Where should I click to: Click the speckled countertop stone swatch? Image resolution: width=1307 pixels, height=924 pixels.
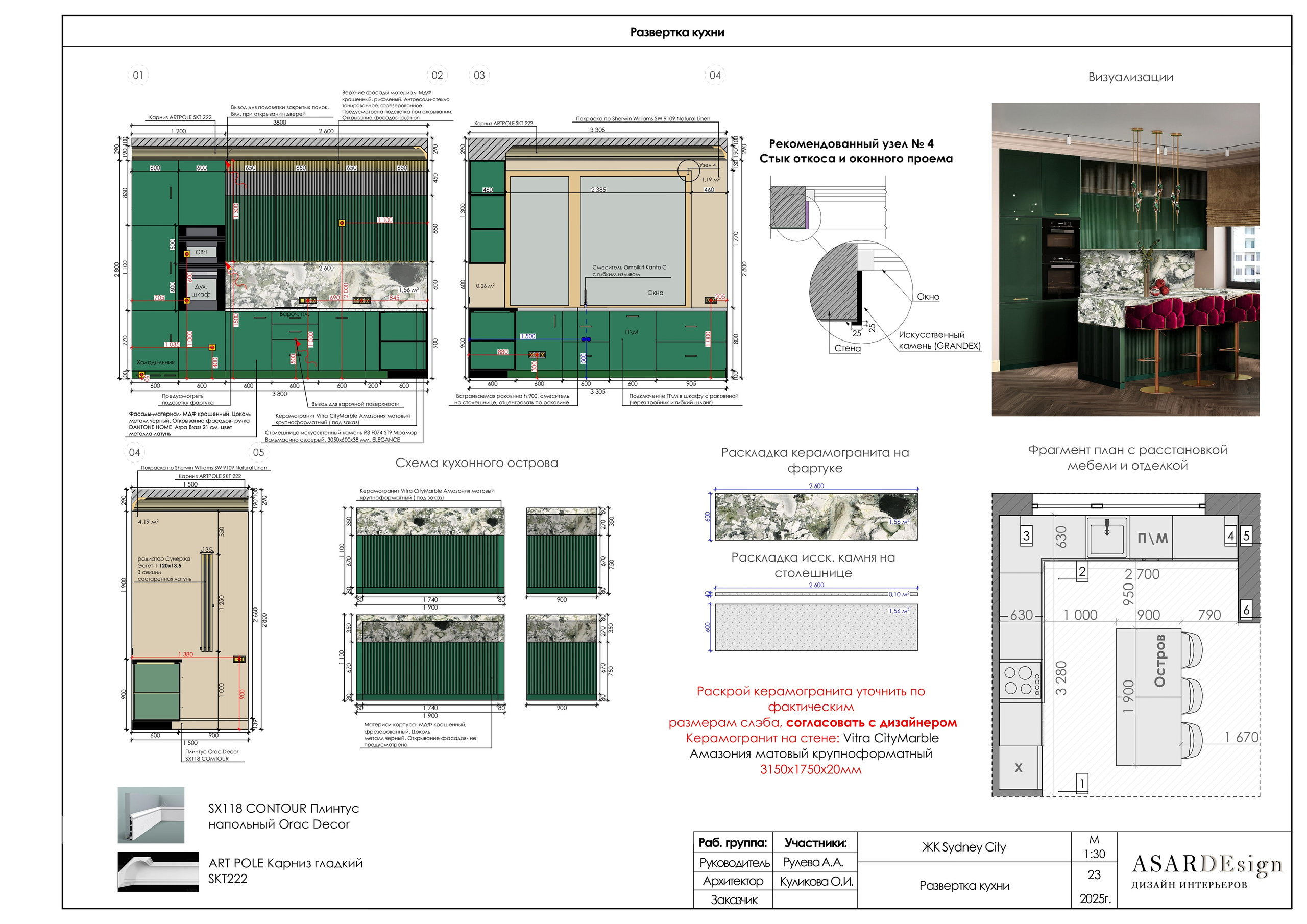816,627
